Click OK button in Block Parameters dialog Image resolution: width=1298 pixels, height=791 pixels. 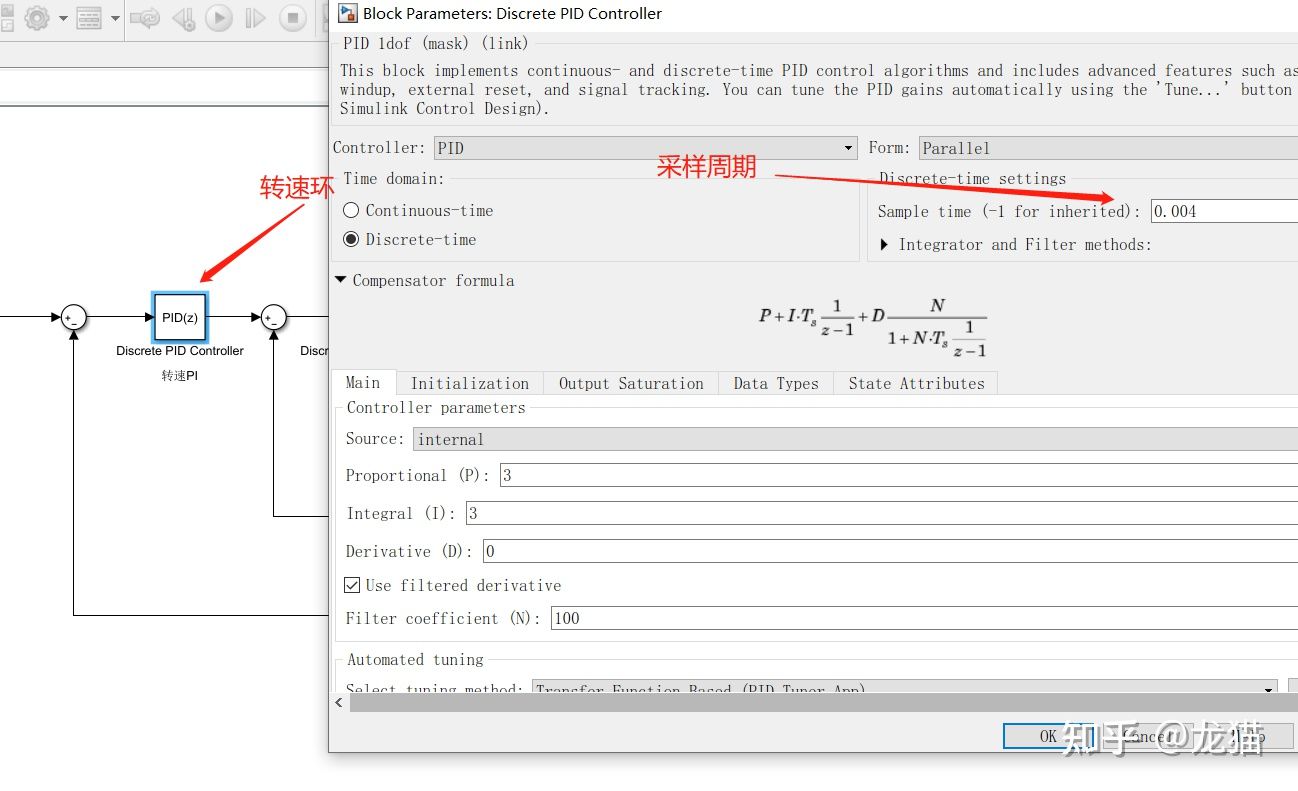click(x=1048, y=736)
